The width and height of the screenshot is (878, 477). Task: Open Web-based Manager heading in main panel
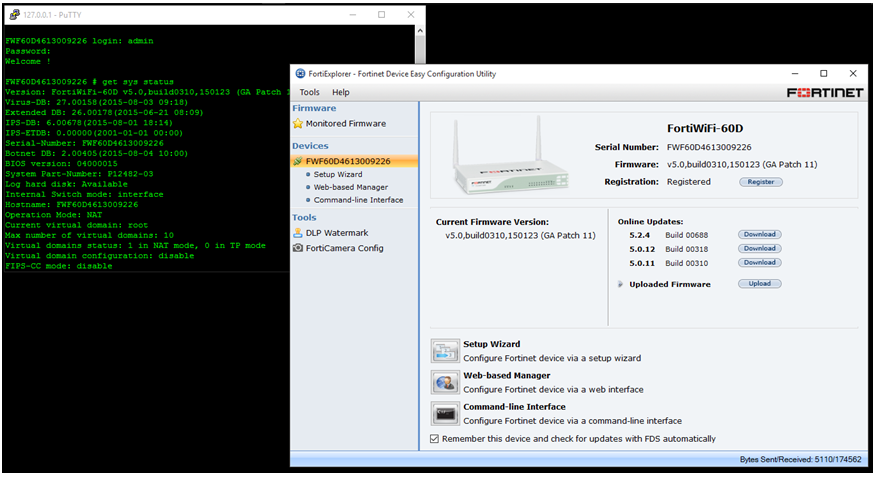pyautogui.click(x=507, y=376)
